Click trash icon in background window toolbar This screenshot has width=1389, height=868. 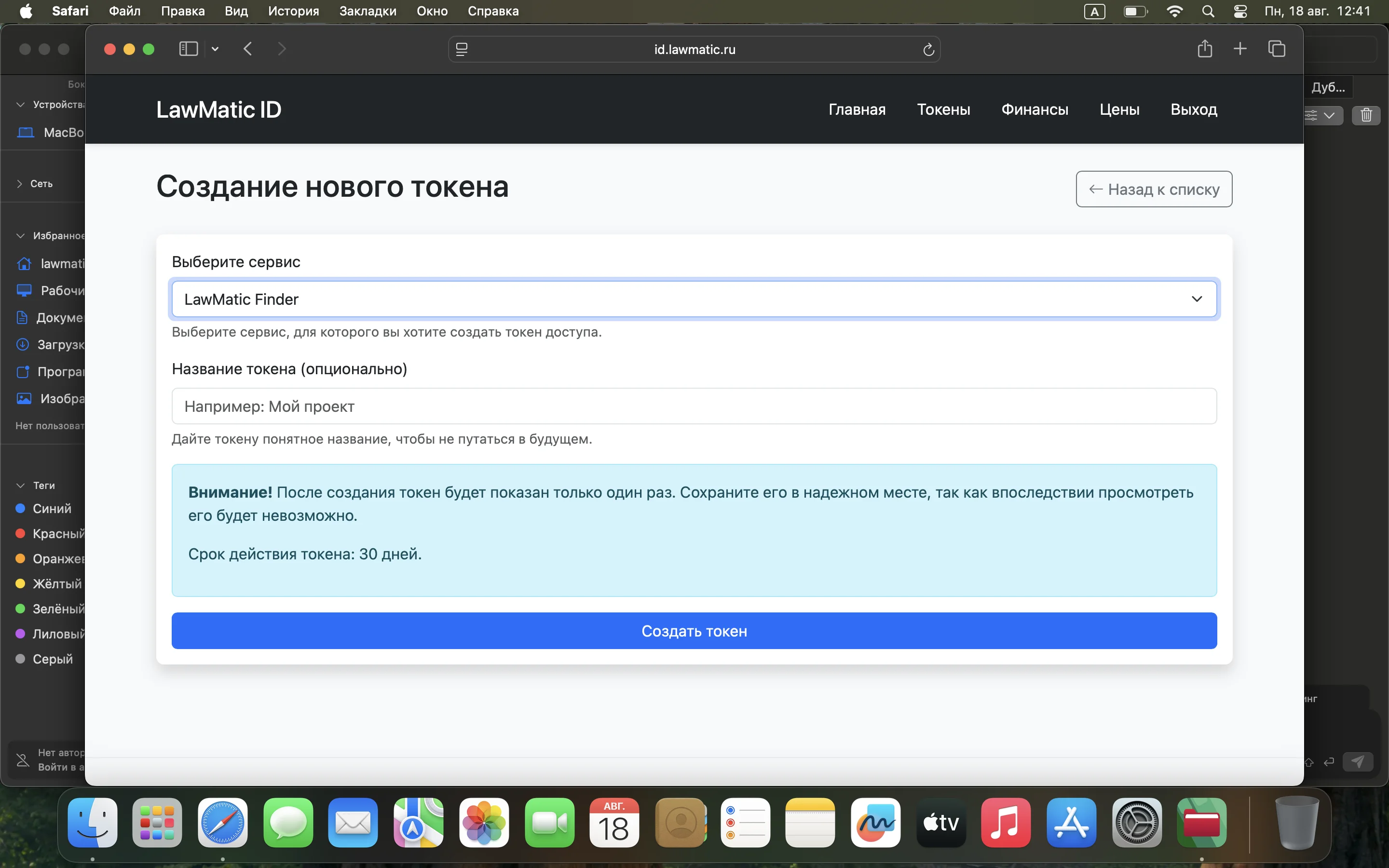1366,115
